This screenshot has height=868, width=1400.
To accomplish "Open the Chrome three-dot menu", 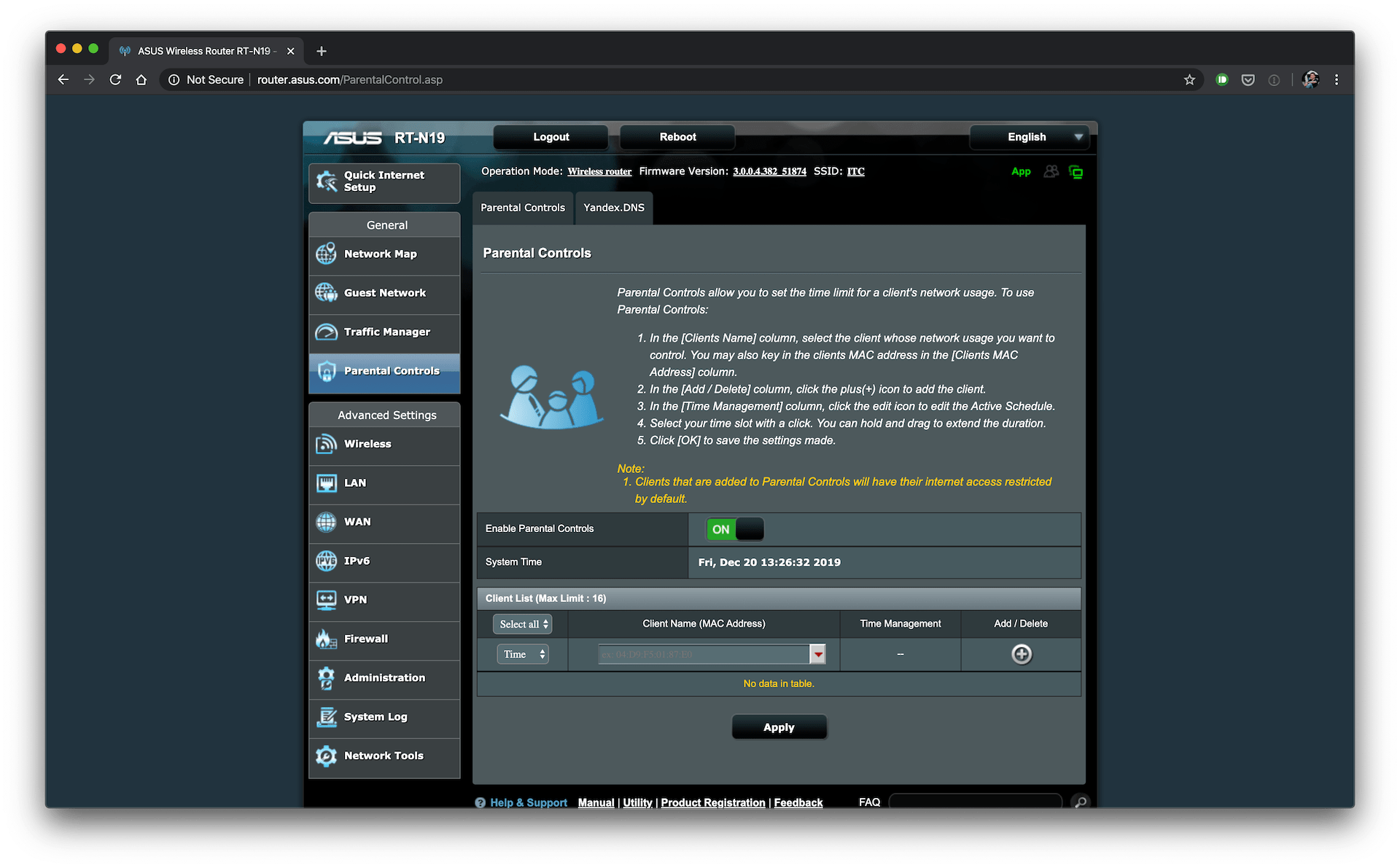I will pos(1337,79).
